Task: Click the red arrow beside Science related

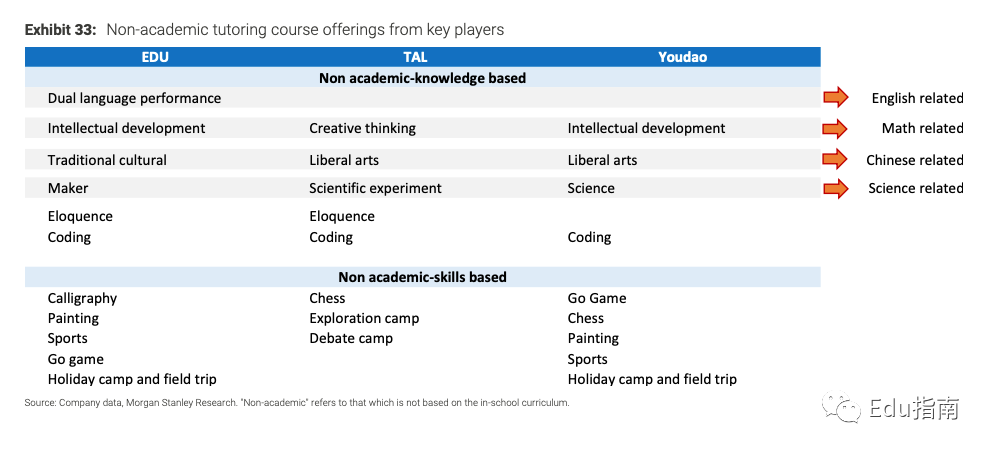Action: (x=835, y=188)
